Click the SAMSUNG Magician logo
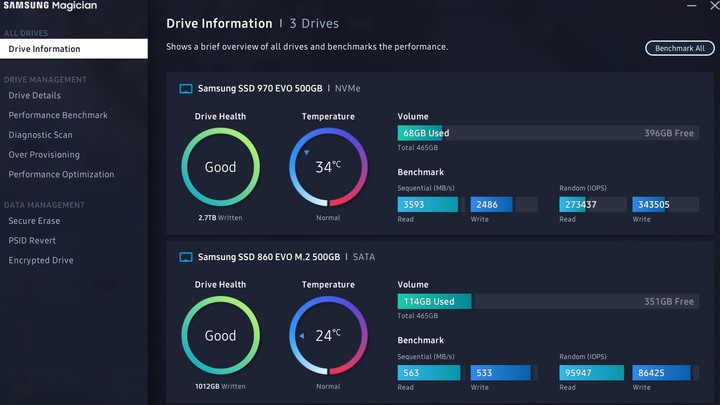The width and height of the screenshot is (720, 405). pyautogui.click(x=51, y=6)
